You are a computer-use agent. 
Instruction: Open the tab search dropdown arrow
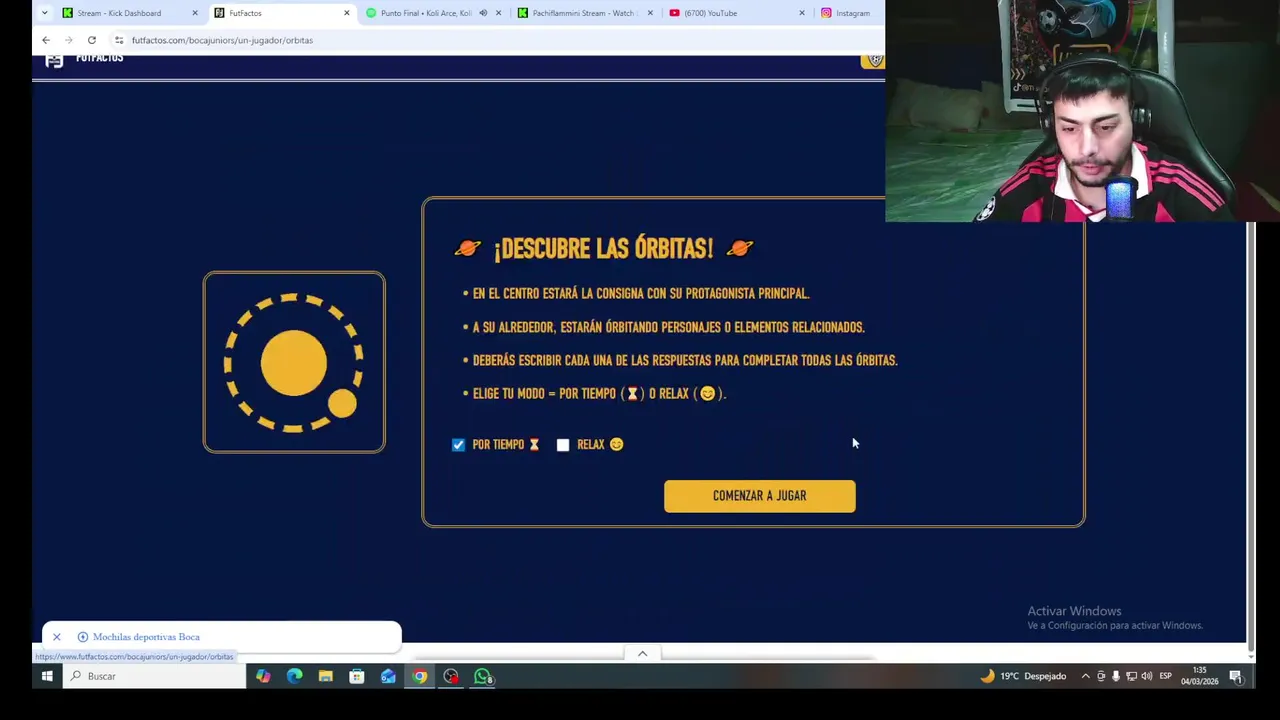coord(44,13)
